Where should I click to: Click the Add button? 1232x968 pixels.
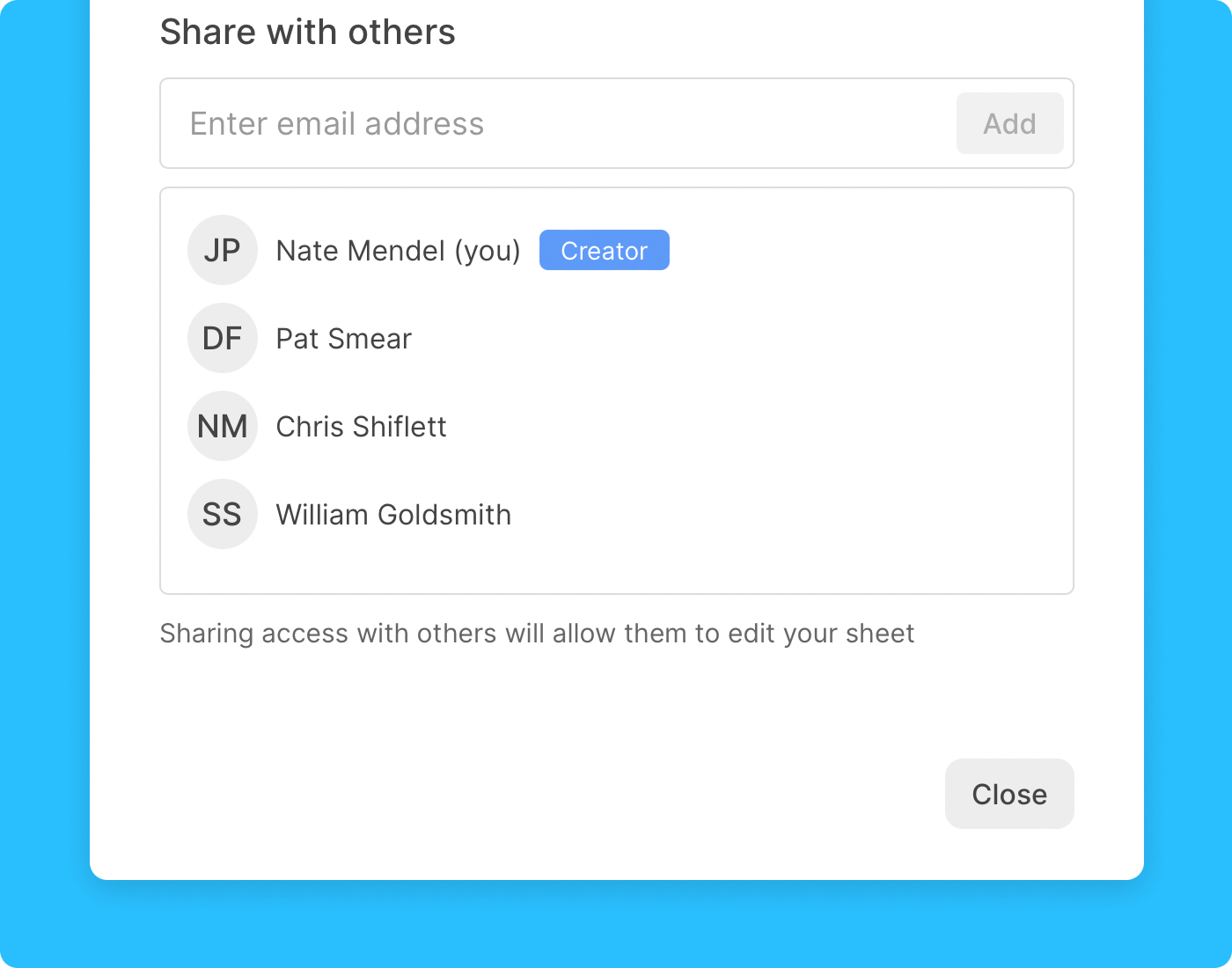(1009, 123)
